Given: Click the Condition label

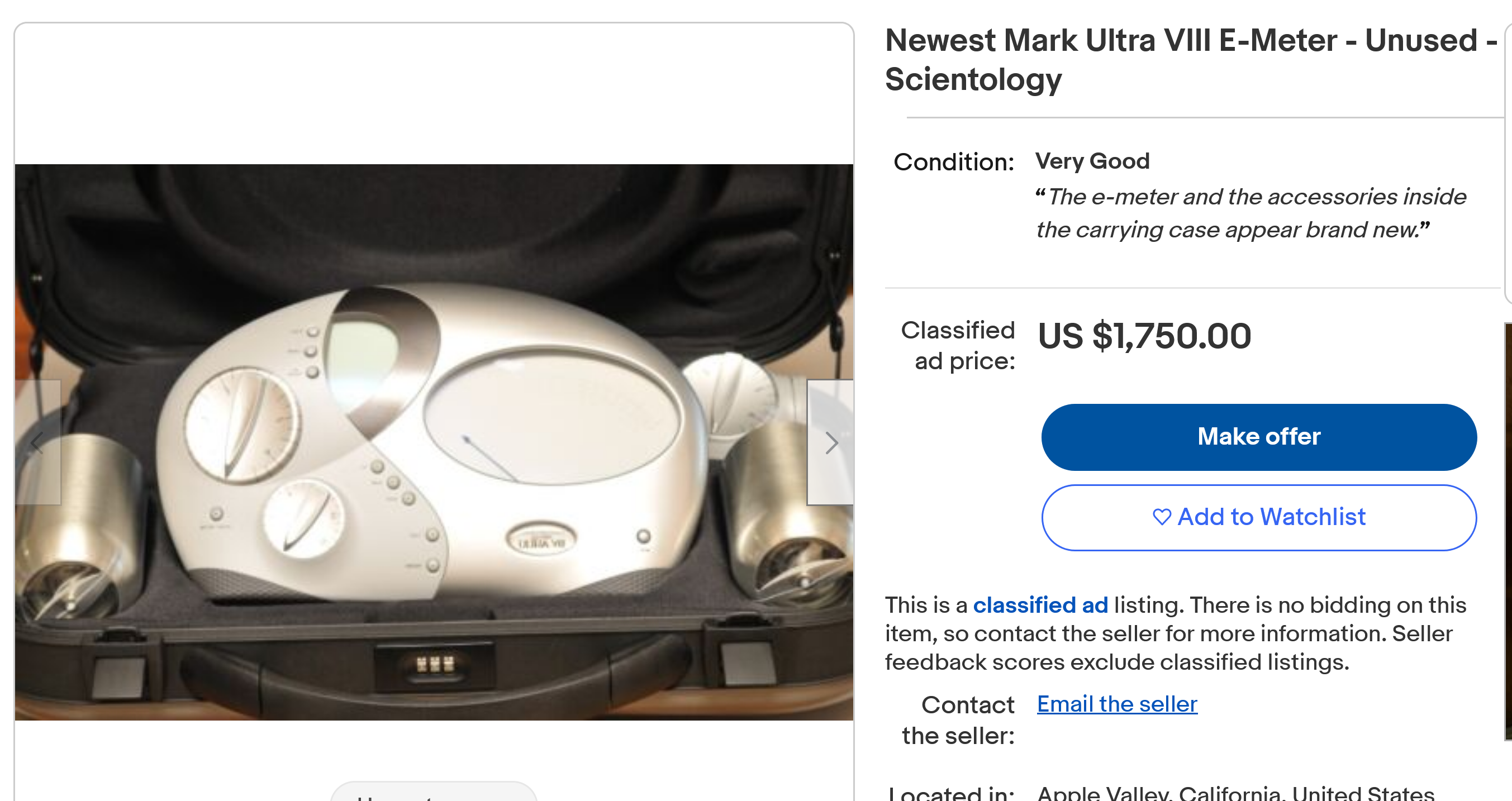Looking at the screenshot, I should point(954,162).
